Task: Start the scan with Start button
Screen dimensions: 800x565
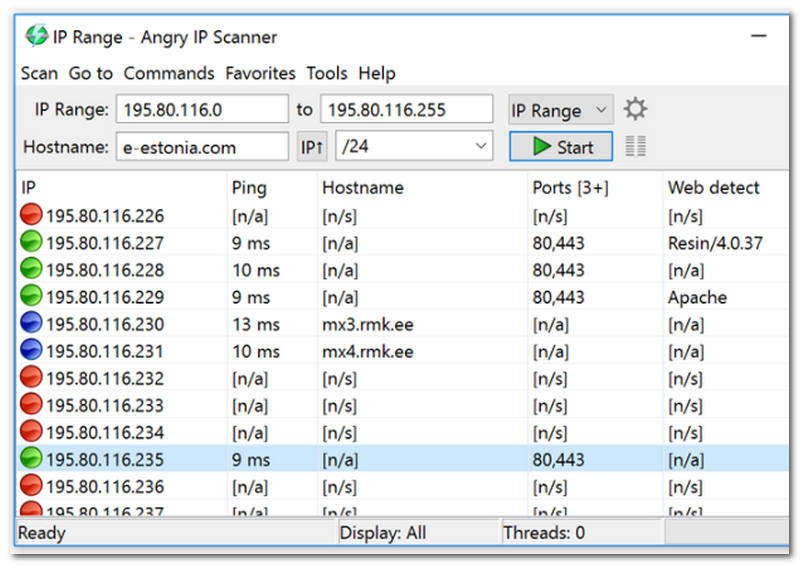Action: (560, 147)
